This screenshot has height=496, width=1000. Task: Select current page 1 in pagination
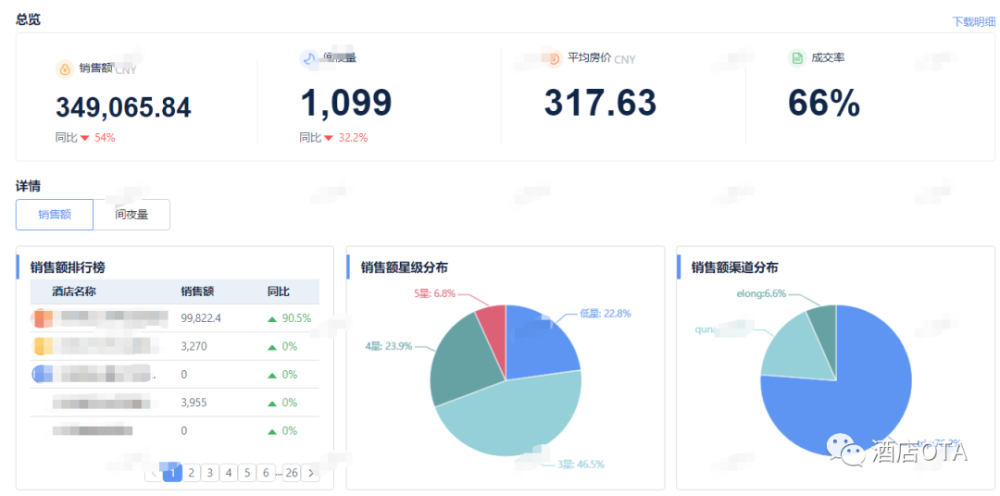172,473
